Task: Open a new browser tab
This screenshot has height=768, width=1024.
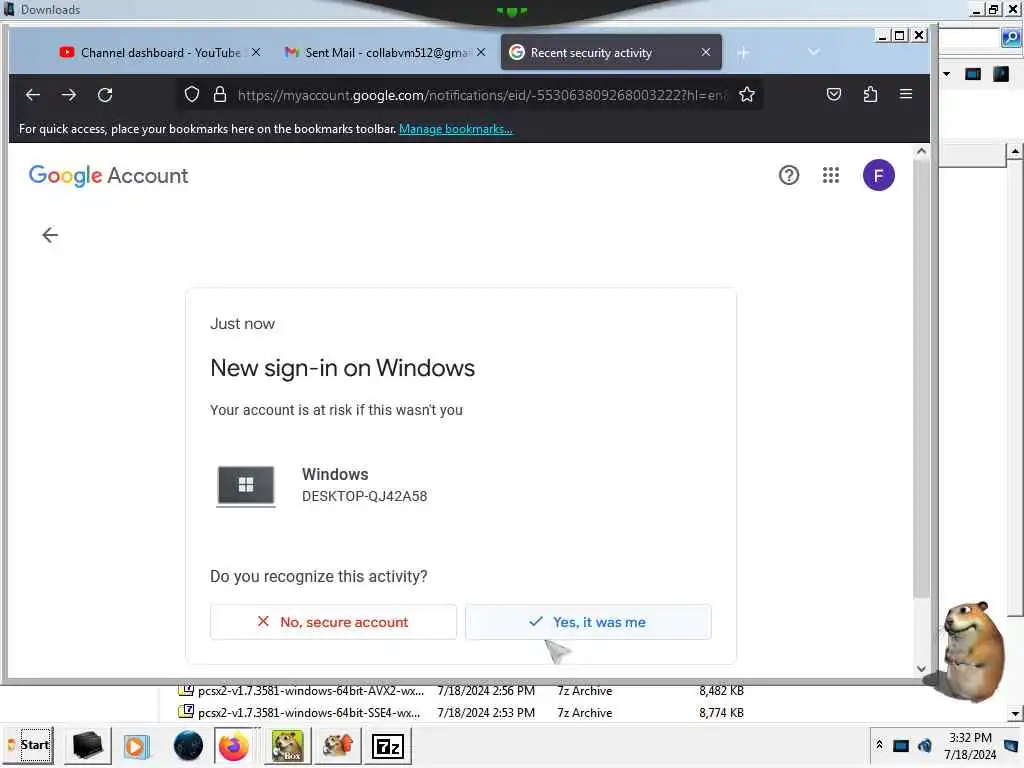Action: click(743, 53)
